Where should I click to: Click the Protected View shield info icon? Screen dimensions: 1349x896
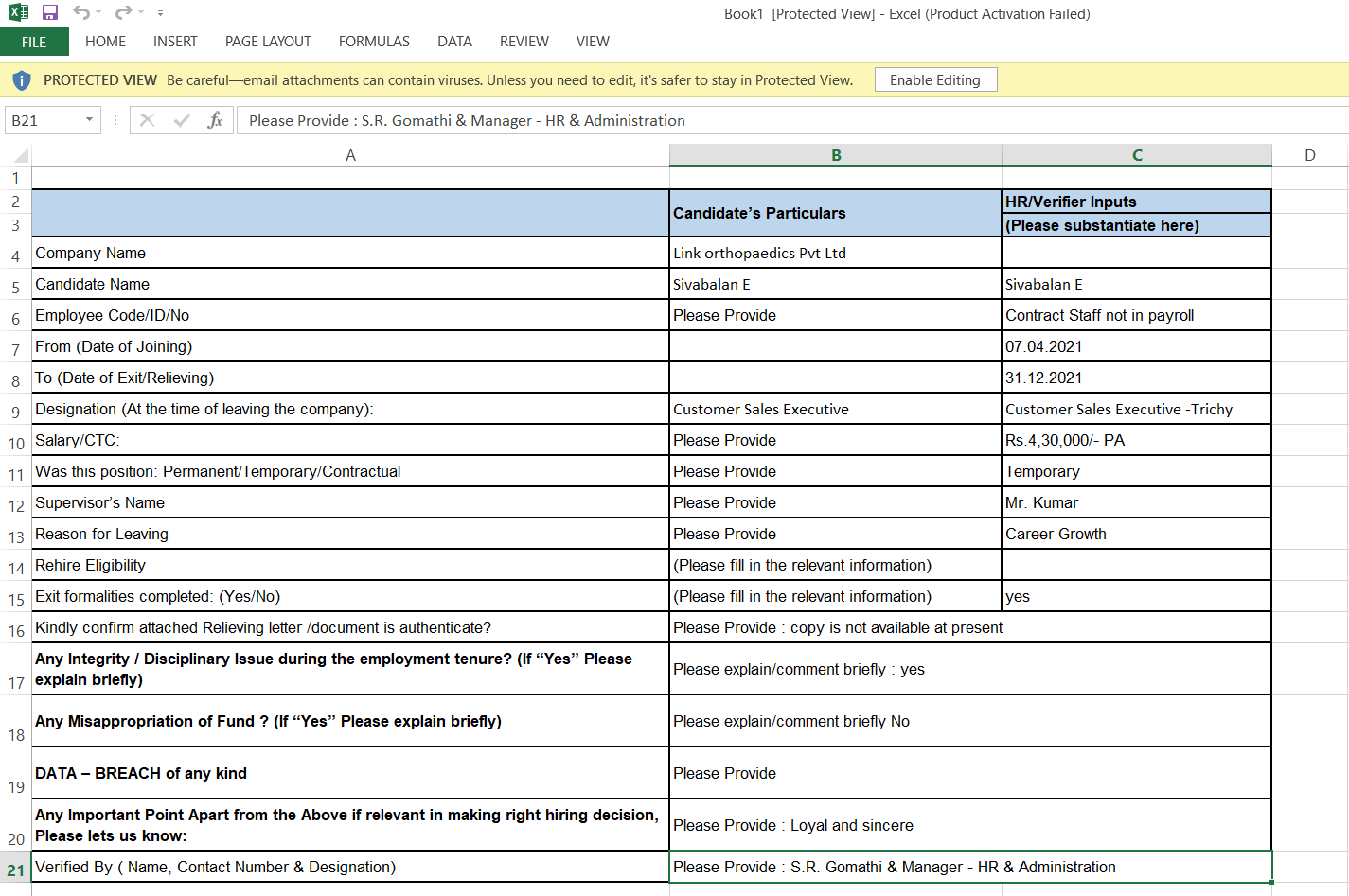coord(22,80)
